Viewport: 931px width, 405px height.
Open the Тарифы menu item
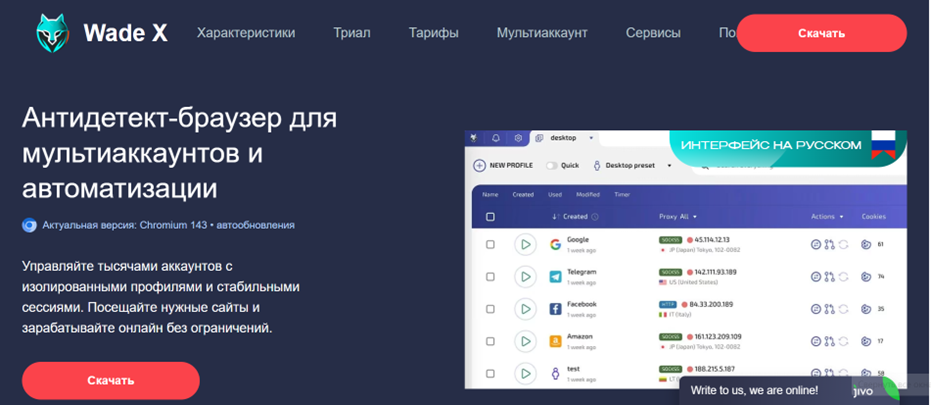click(433, 33)
